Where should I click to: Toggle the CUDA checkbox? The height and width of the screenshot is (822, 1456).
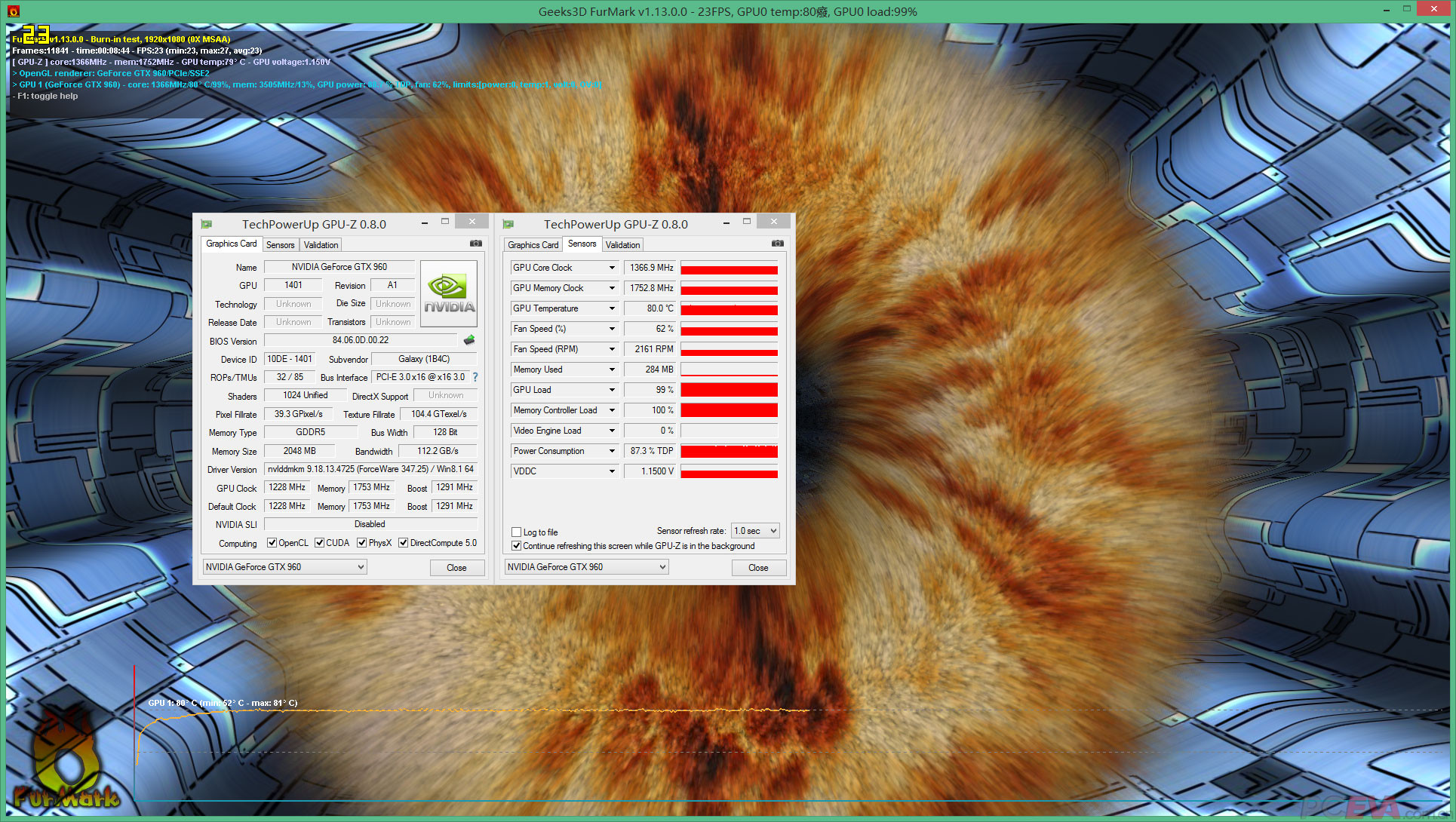[320, 543]
